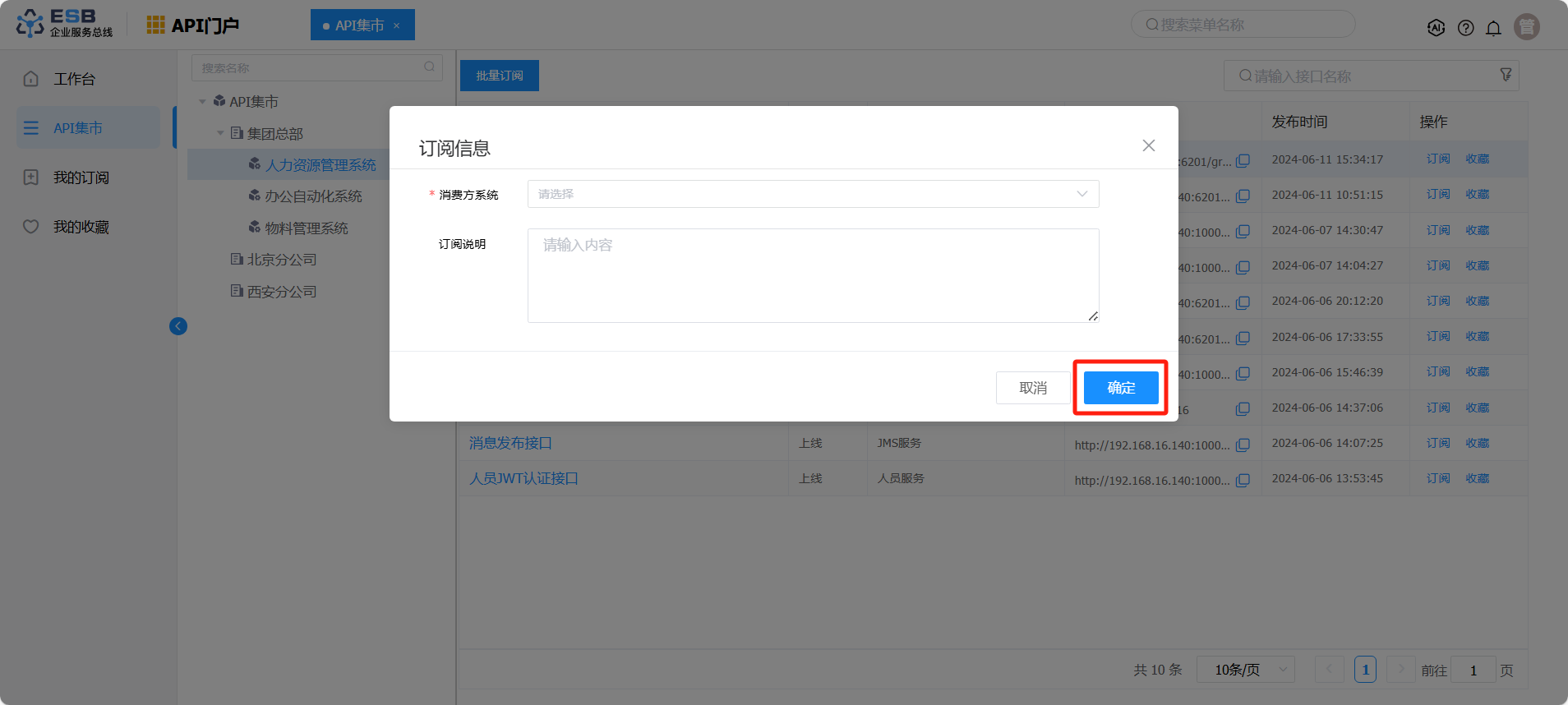This screenshot has height=705, width=1568.
Task: Click the API门户 grid icon
Action: pos(155,25)
